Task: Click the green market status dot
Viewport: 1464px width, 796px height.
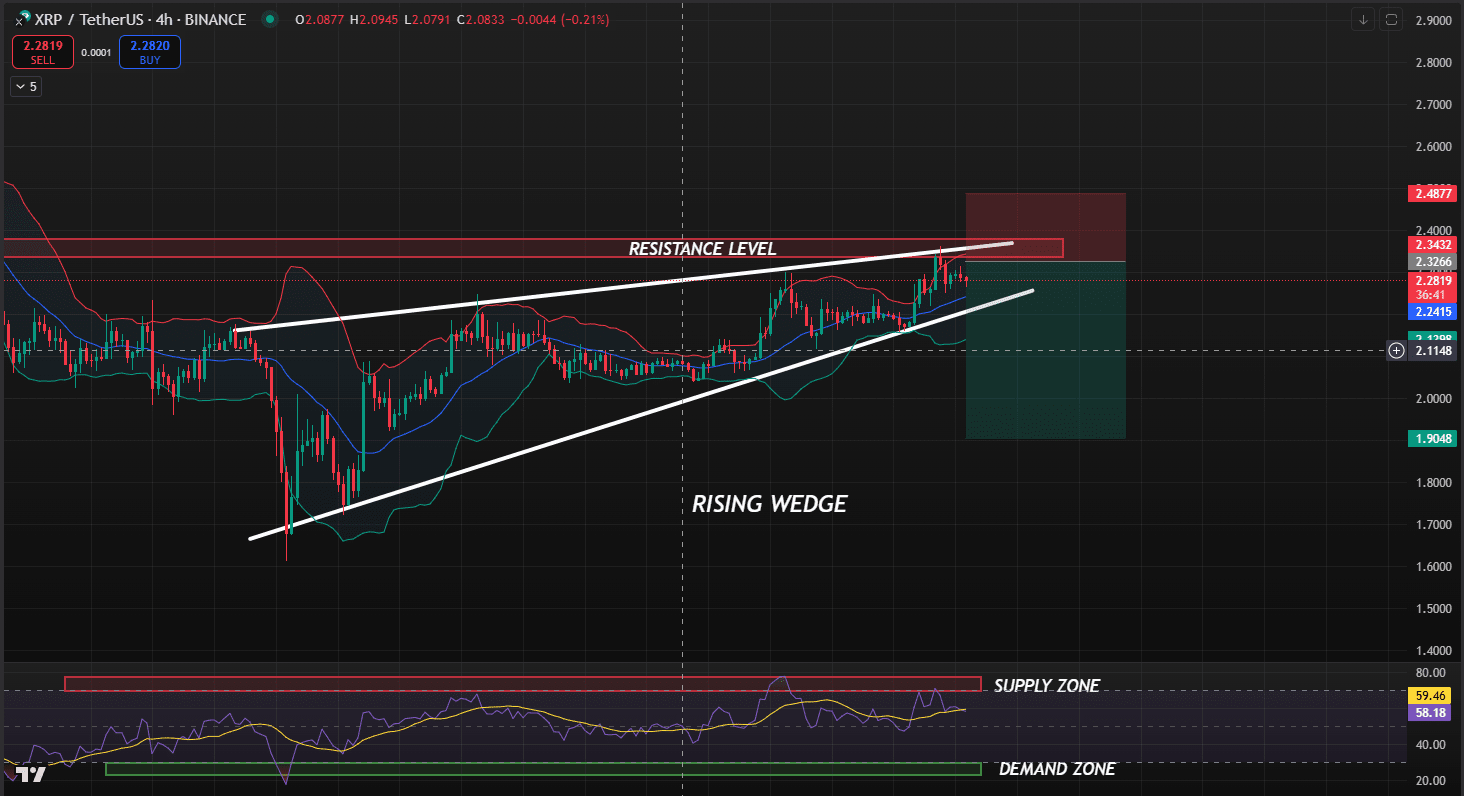Action: (x=267, y=20)
